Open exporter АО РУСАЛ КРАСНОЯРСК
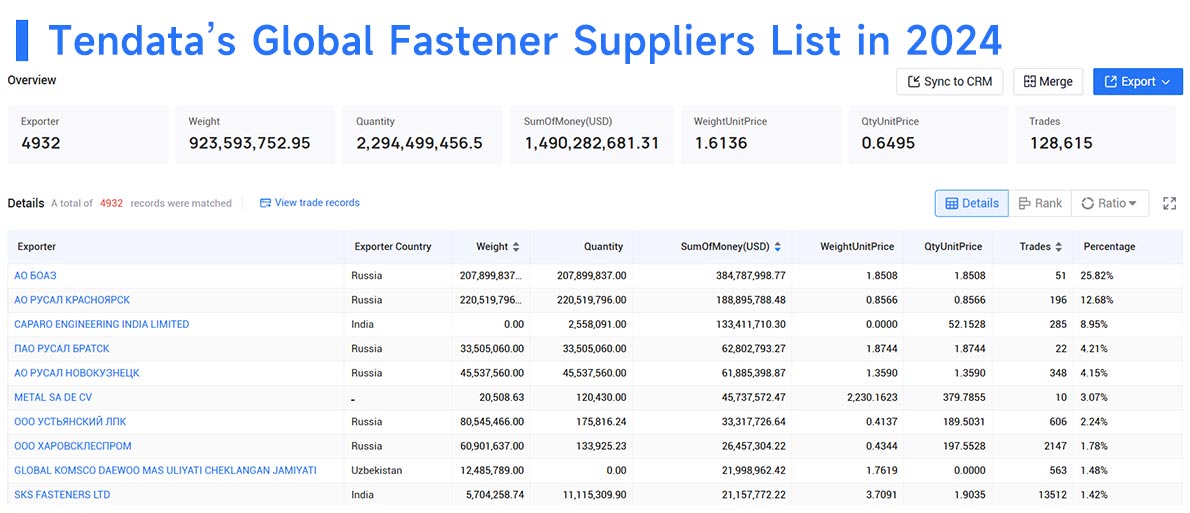Screen dimensions: 1190x513 coord(72,300)
